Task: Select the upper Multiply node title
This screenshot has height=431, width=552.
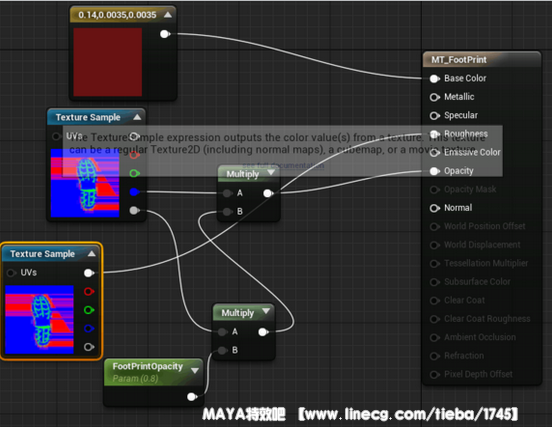Action: coord(243,174)
